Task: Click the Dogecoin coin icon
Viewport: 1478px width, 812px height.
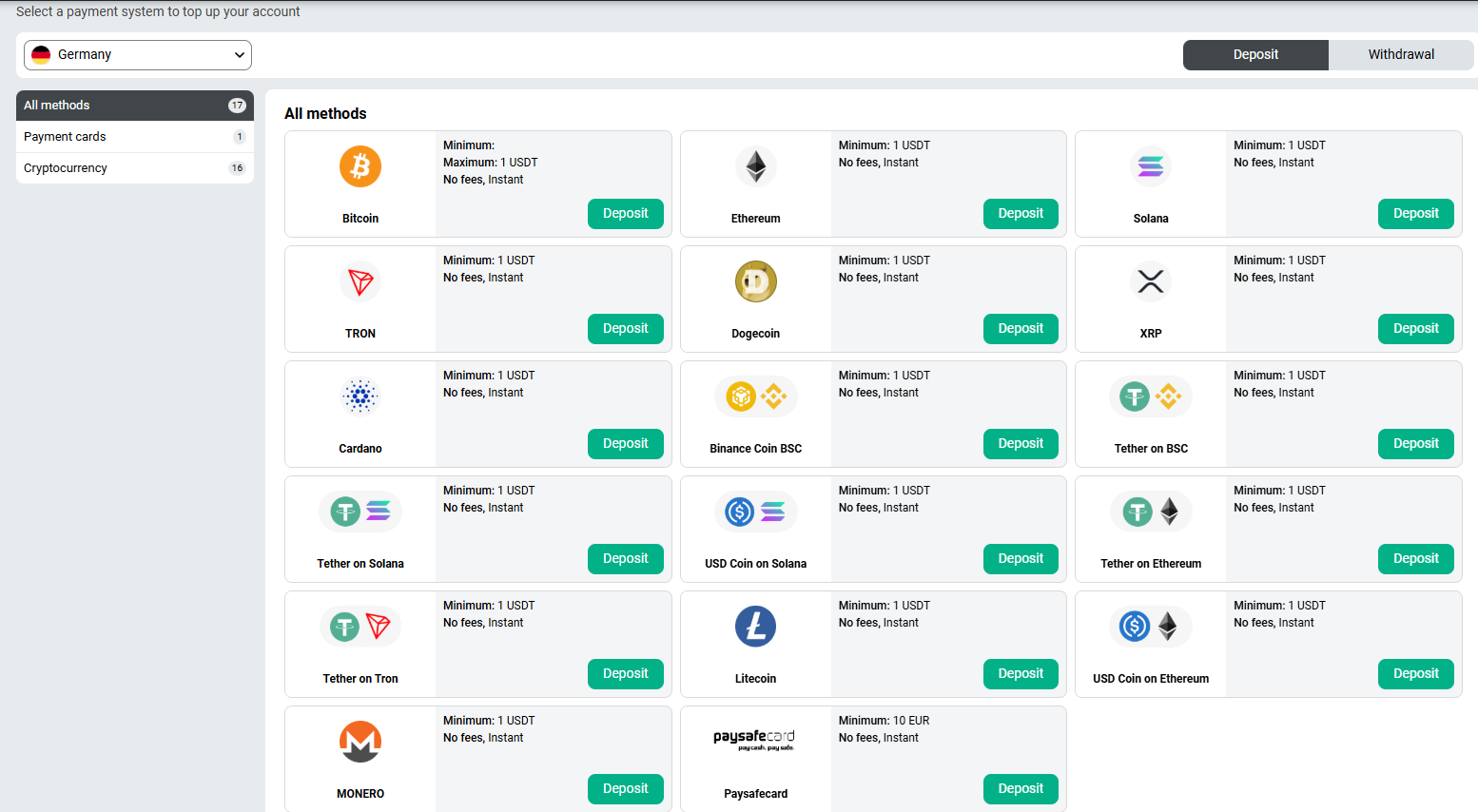Action: pyautogui.click(x=755, y=281)
